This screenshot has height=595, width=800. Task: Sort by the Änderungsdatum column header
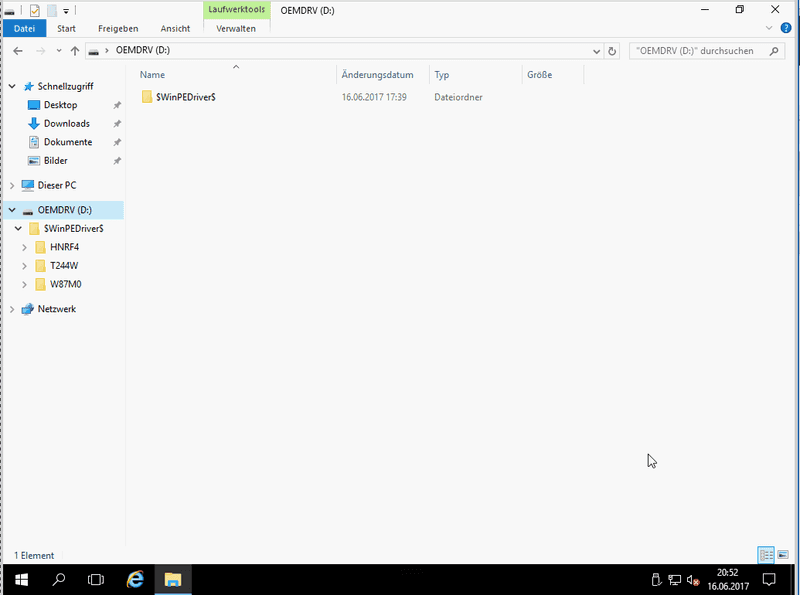coord(377,75)
